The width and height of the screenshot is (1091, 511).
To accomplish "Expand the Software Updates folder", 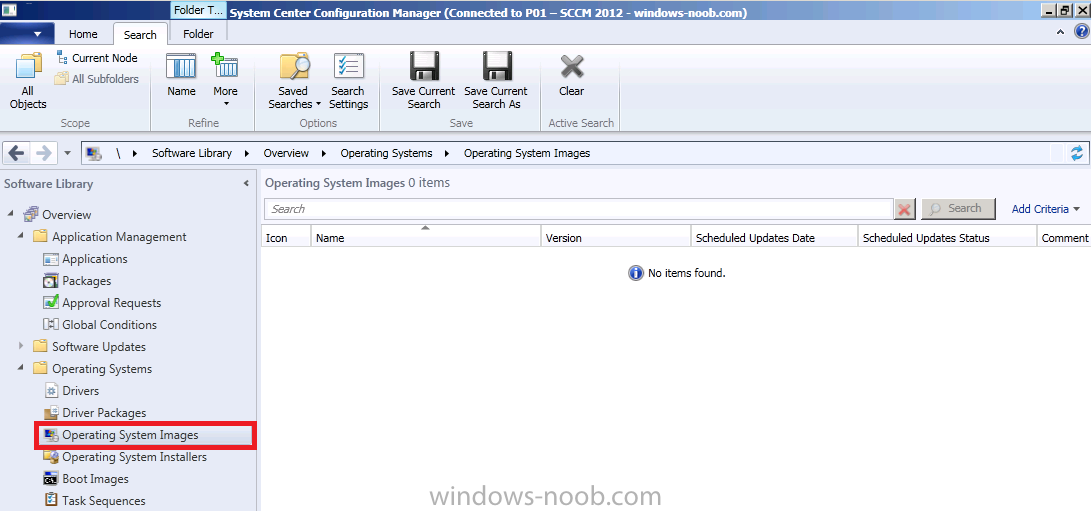I will point(21,346).
